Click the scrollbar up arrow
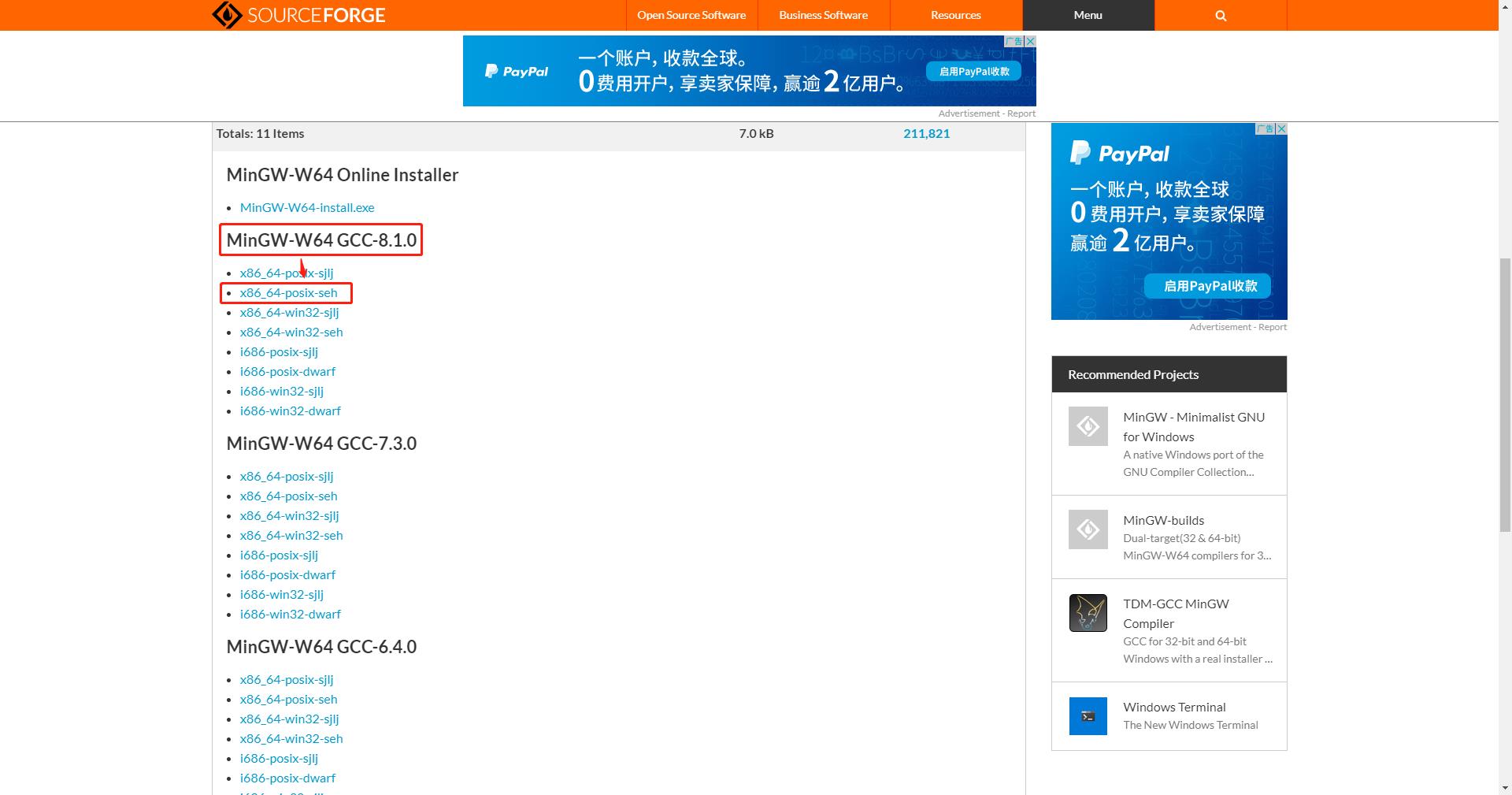 pyautogui.click(x=1505, y=6)
